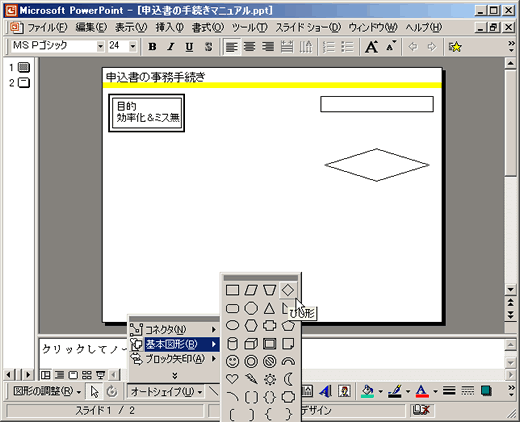Toggle Bold formatting
Viewport: 520px width, 422px height.
pyautogui.click(x=152, y=47)
